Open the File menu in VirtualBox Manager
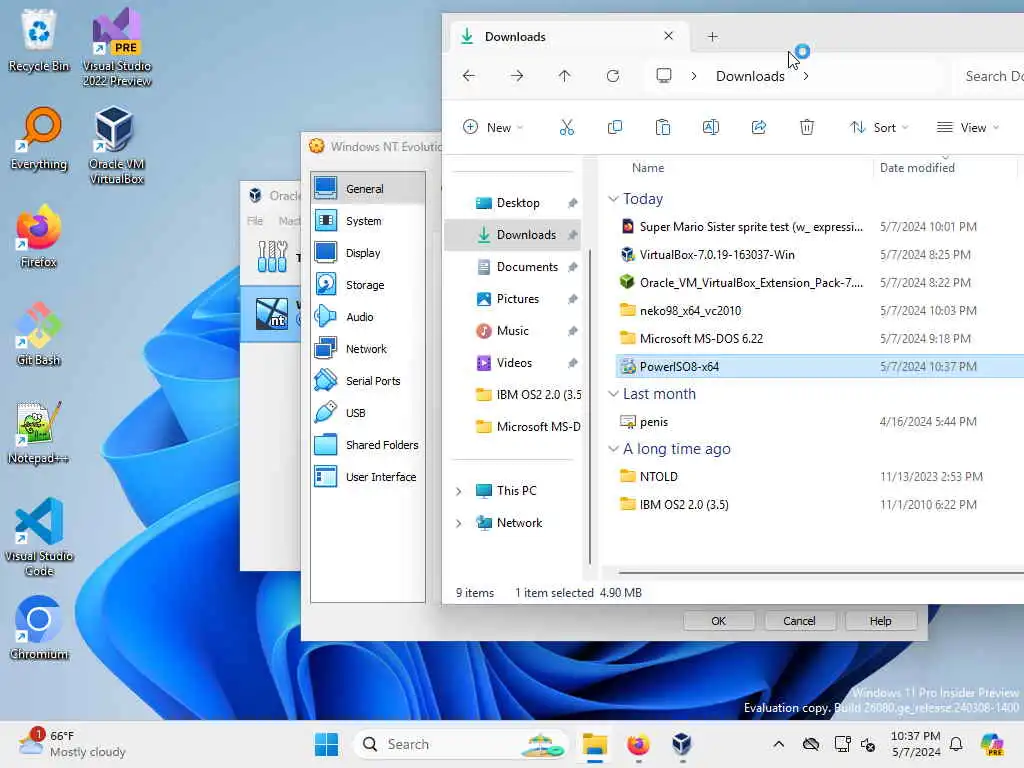 click(x=255, y=221)
